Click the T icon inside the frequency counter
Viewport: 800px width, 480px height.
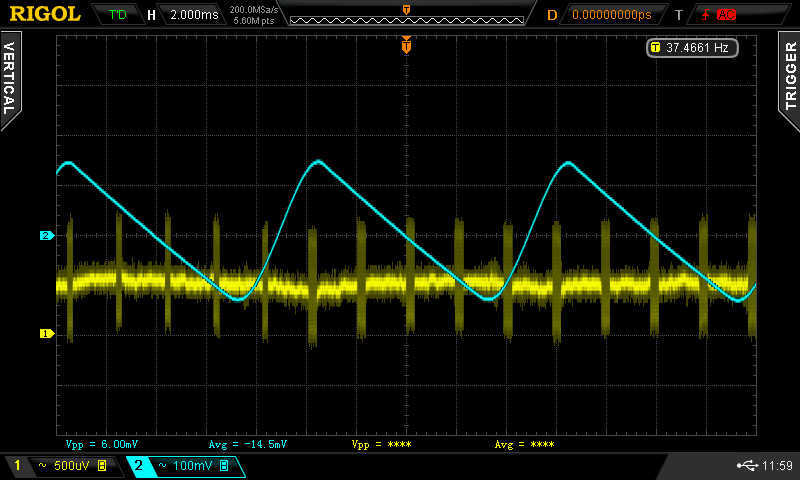pyautogui.click(x=656, y=48)
